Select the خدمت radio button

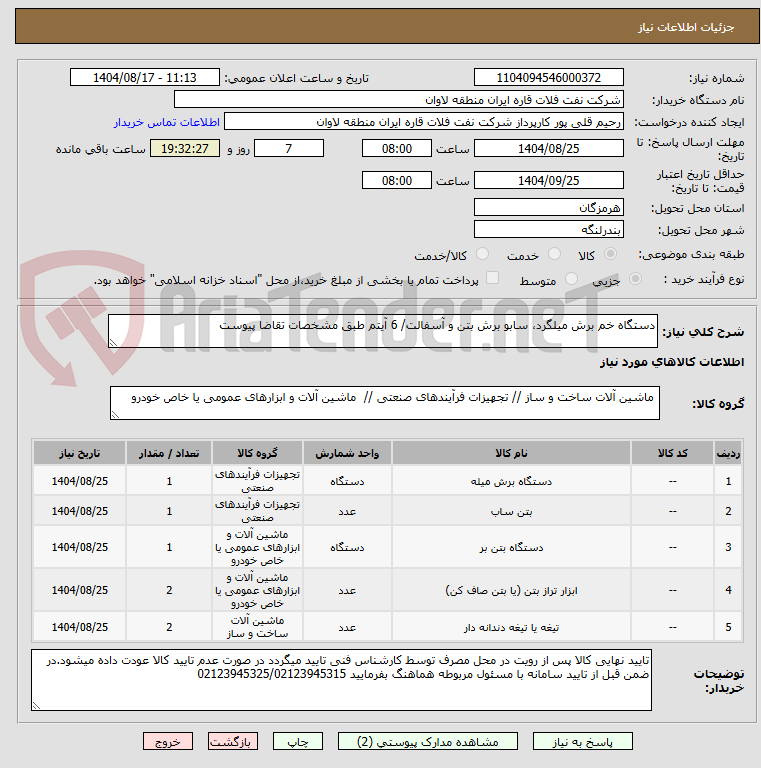tap(554, 254)
